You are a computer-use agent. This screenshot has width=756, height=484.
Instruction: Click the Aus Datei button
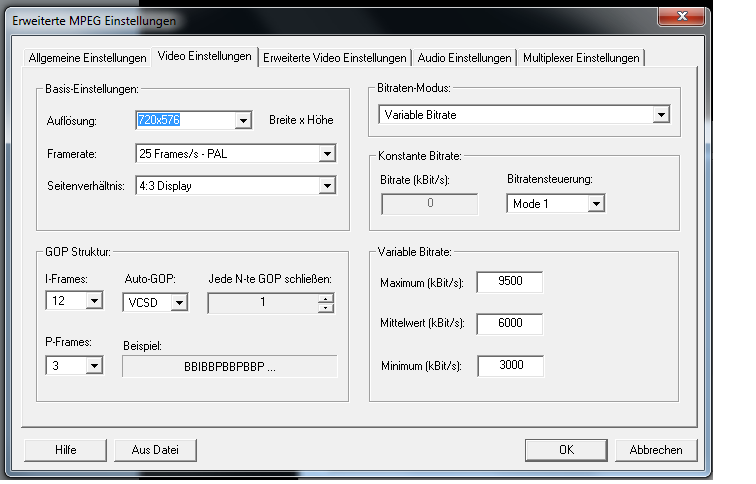click(x=155, y=450)
